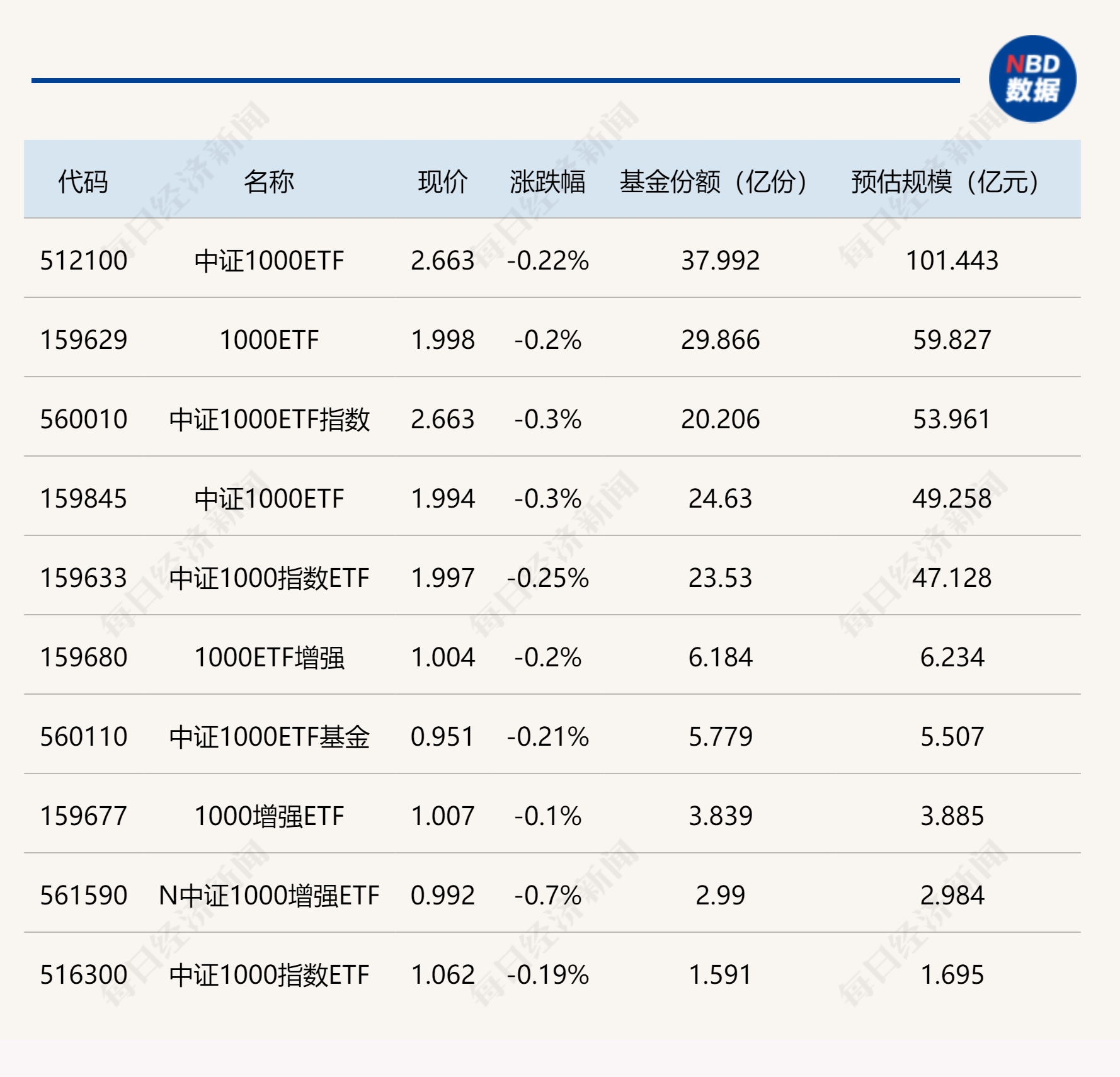
Task: Click fund share value 23.53
Action: tap(720, 578)
